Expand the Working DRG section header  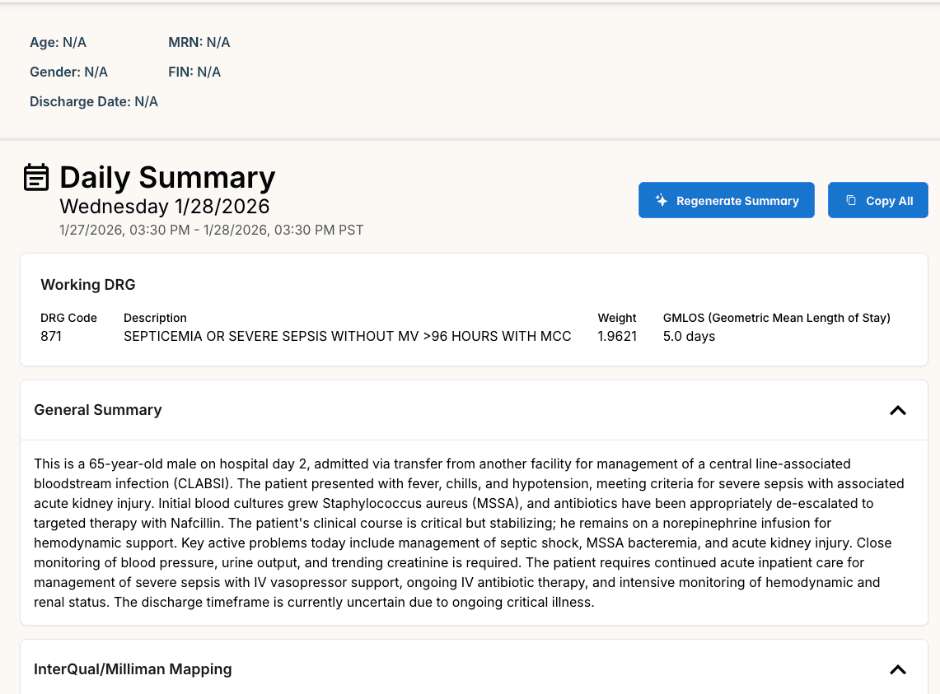coord(87,284)
